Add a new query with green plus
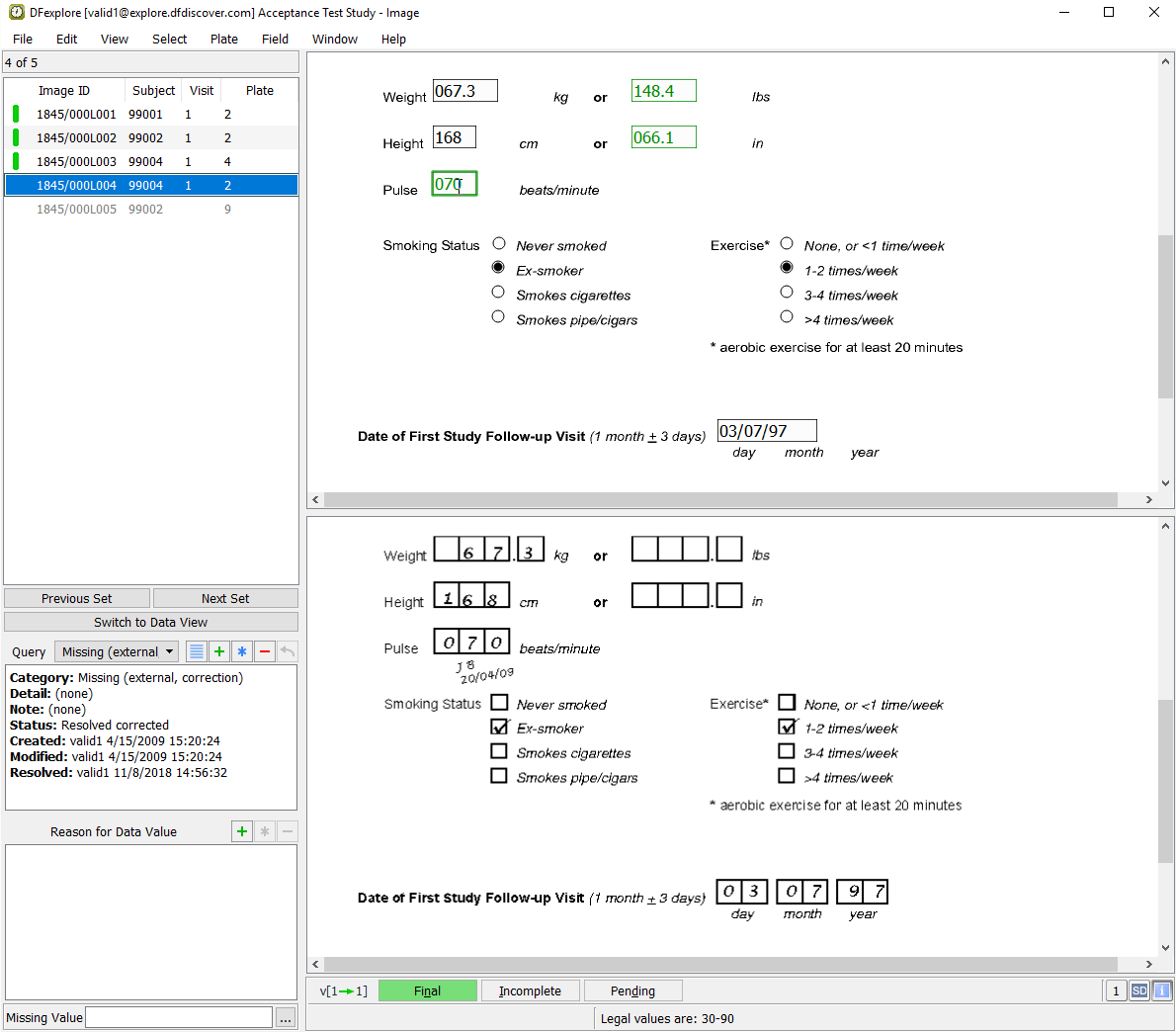The image size is (1176, 1032). (219, 651)
